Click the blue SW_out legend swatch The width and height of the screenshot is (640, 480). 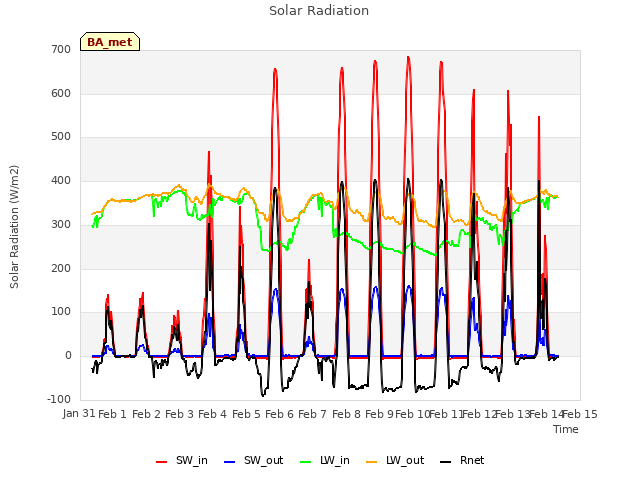(x=230, y=462)
